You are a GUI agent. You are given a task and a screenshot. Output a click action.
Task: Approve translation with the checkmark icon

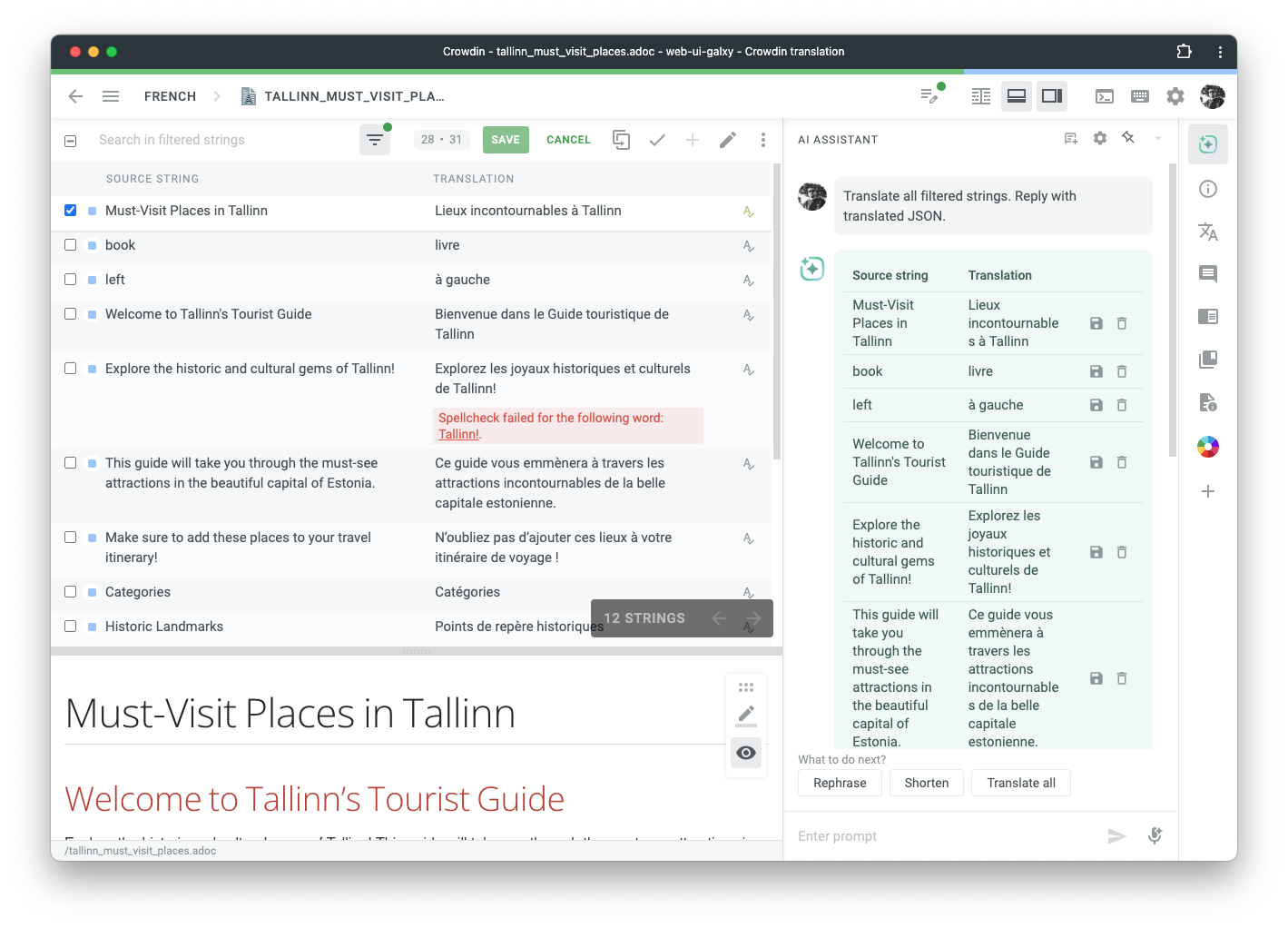pyautogui.click(x=657, y=140)
